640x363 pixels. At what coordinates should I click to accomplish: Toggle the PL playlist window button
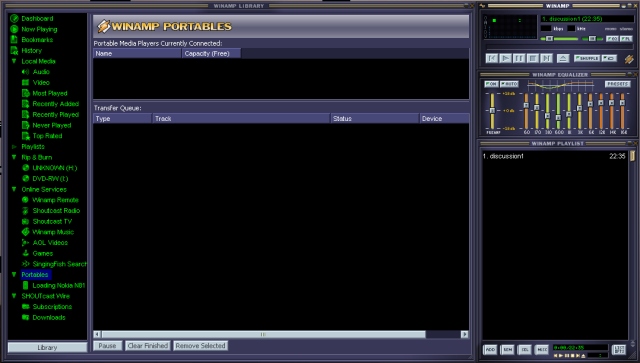626,39
